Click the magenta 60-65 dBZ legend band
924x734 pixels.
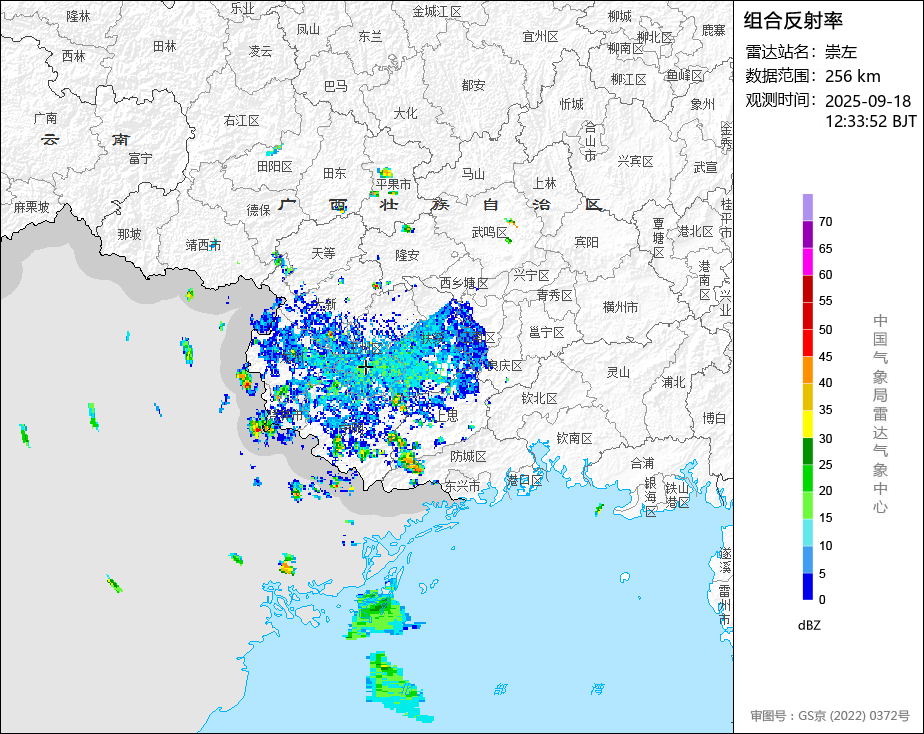pyautogui.click(x=807, y=261)
